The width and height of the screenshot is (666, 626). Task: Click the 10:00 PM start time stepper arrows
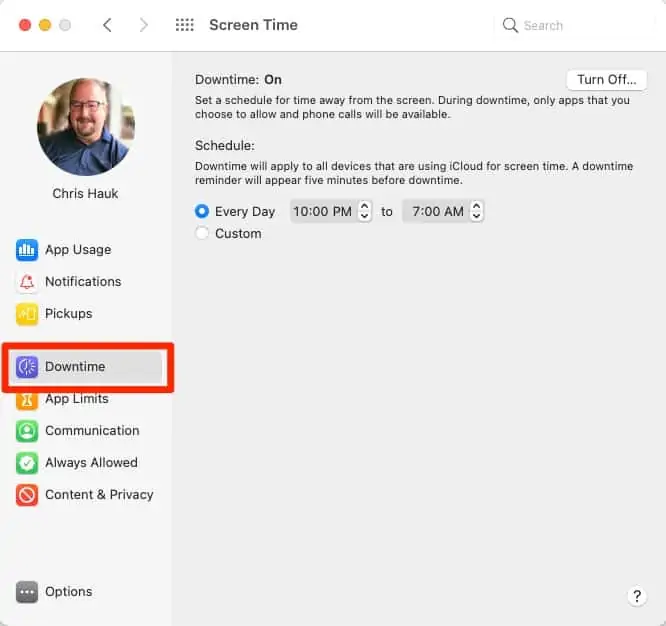(x=364, y=211)
